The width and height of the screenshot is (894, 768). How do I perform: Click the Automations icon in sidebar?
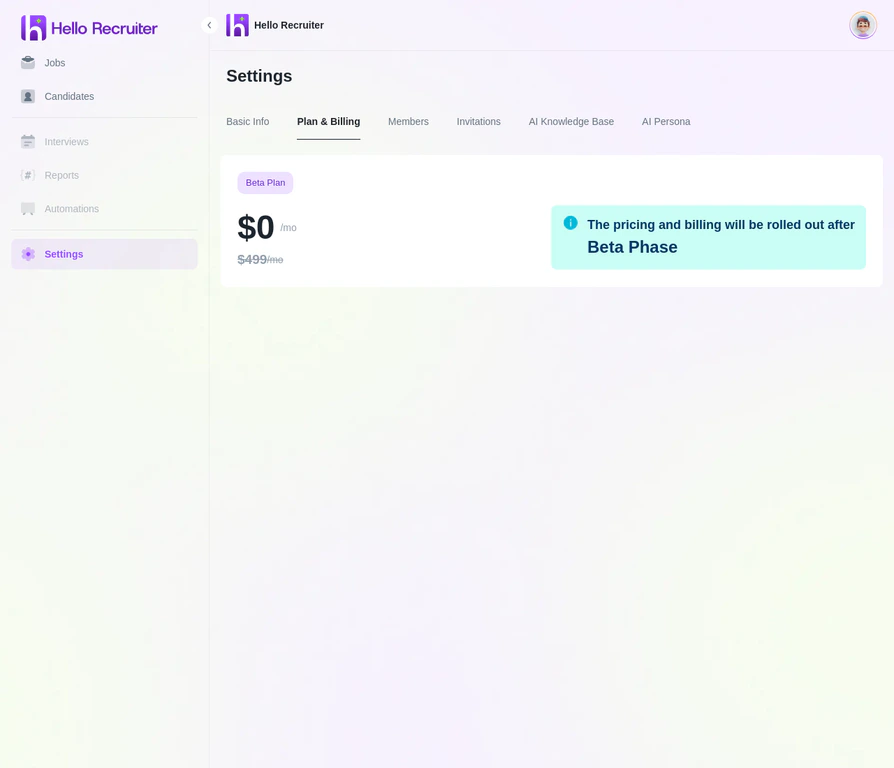coord(27,208)
